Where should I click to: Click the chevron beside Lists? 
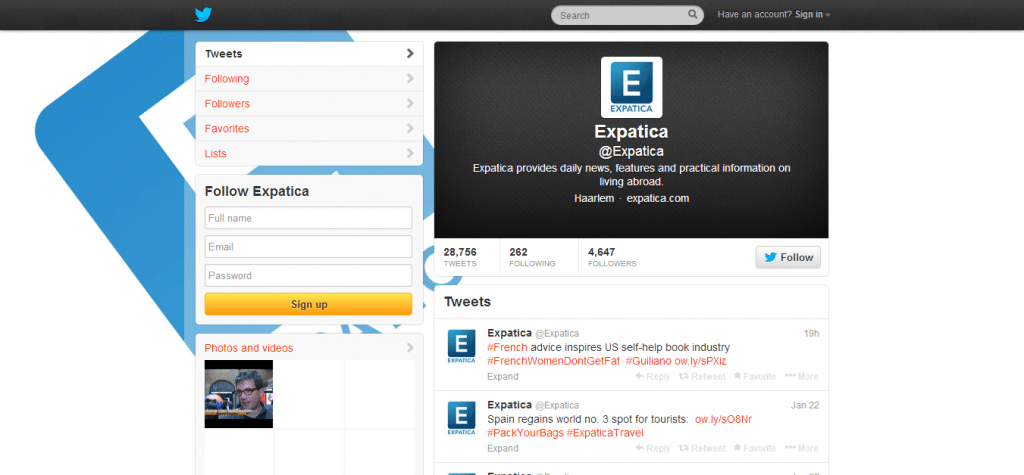tap(410, 154)
